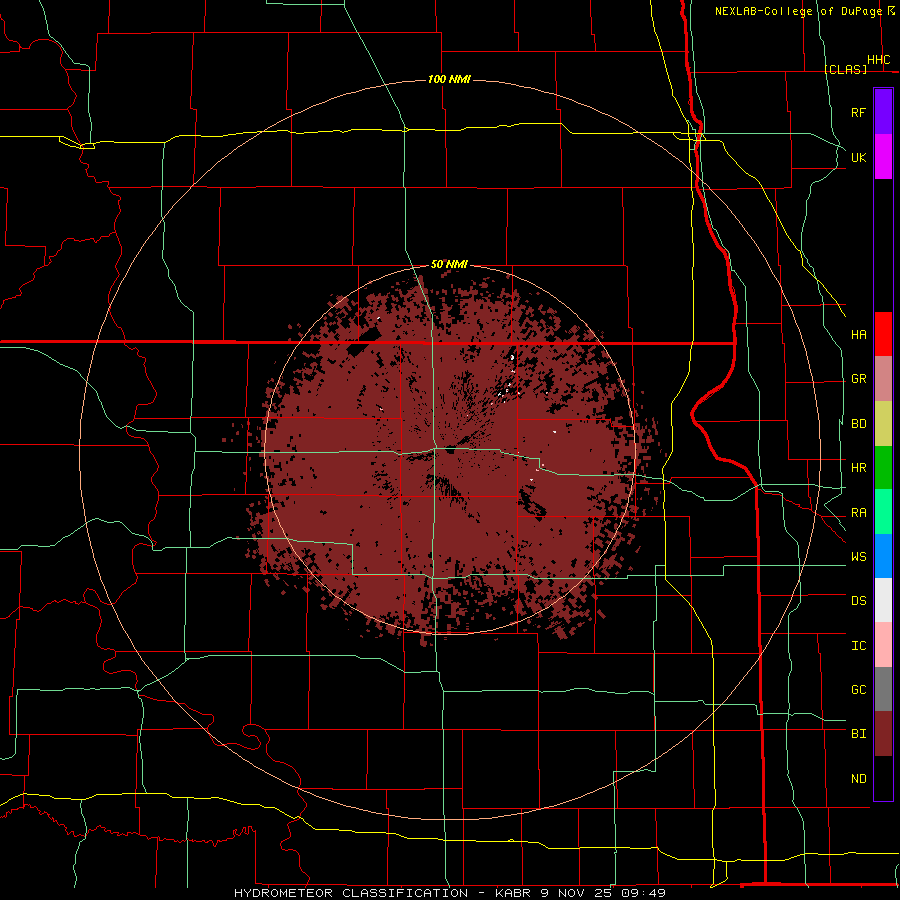Viewport: 900px width, 900px height.
Task: Click the RF purple legend swatch
Action: click(883, 112)
